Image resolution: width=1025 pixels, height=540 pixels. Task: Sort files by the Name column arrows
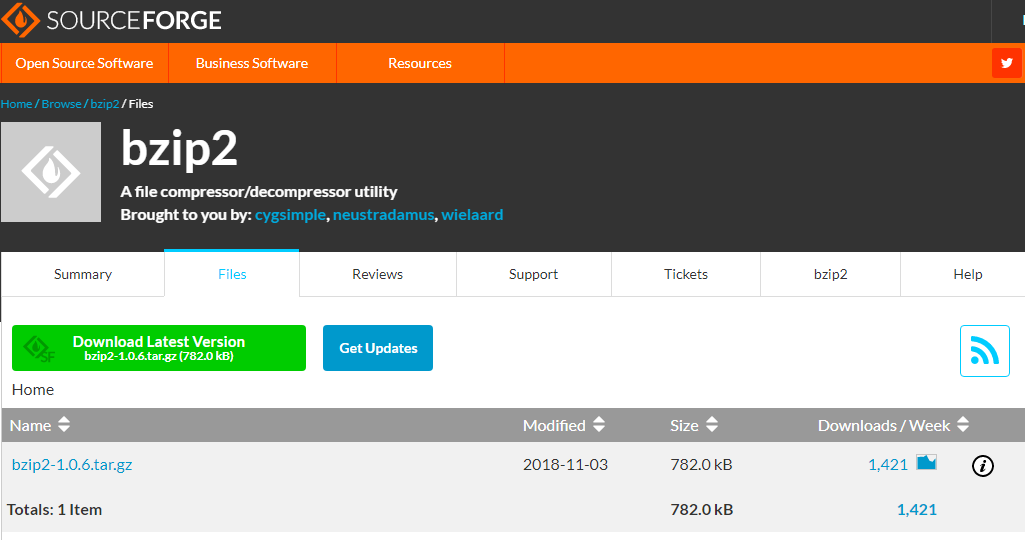[x=63, y=425]
